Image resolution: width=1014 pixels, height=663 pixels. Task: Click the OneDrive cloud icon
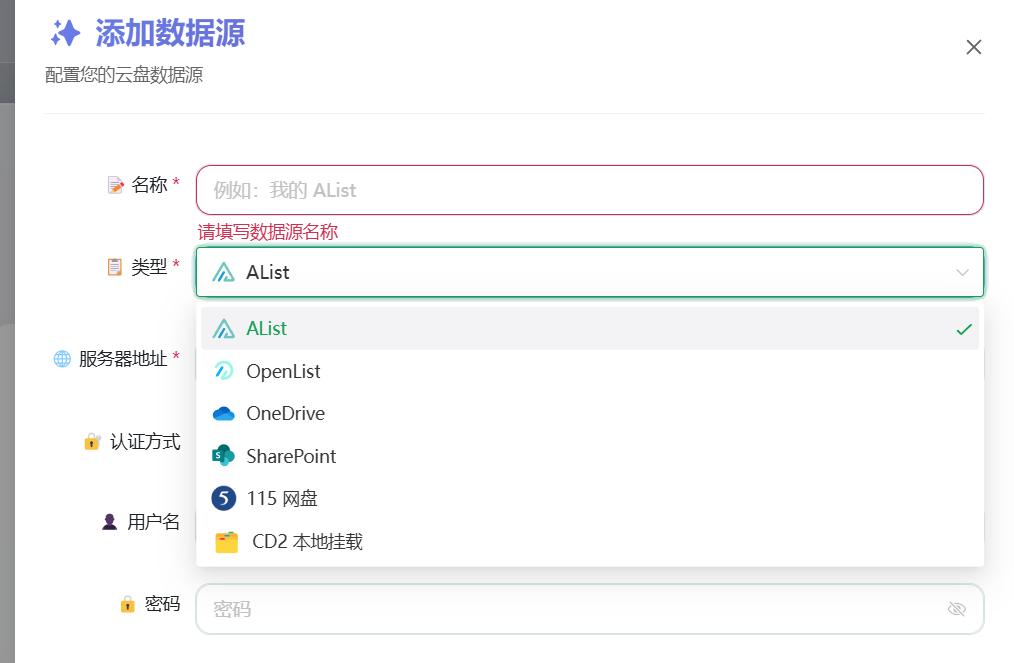click(222, 413)
